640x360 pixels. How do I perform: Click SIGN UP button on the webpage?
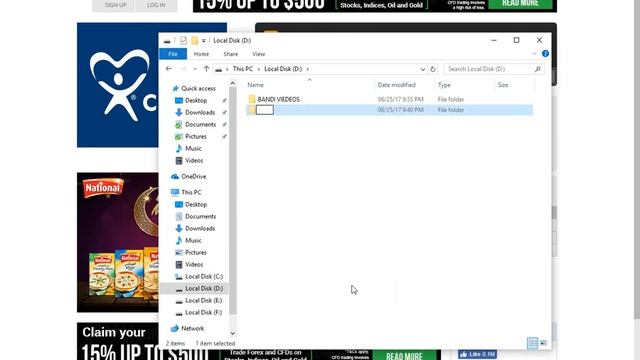tap(116, 5)
